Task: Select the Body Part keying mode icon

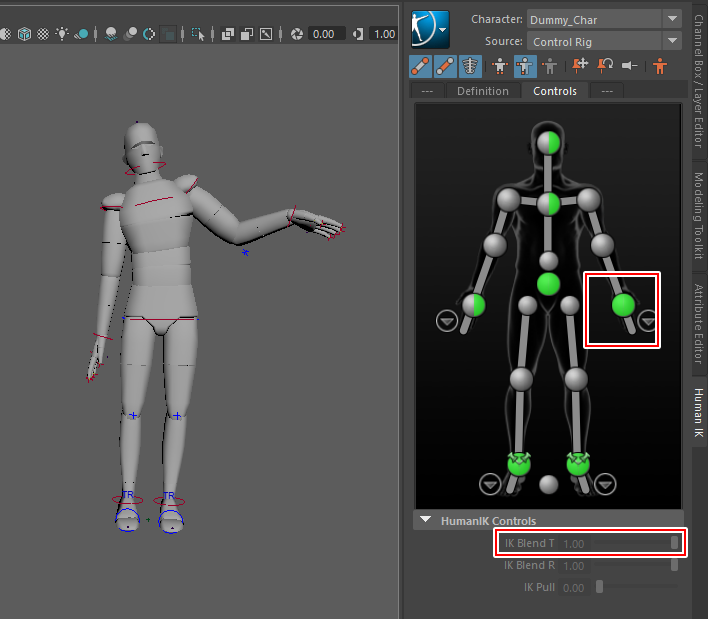Action: click(x=523, y=66)
